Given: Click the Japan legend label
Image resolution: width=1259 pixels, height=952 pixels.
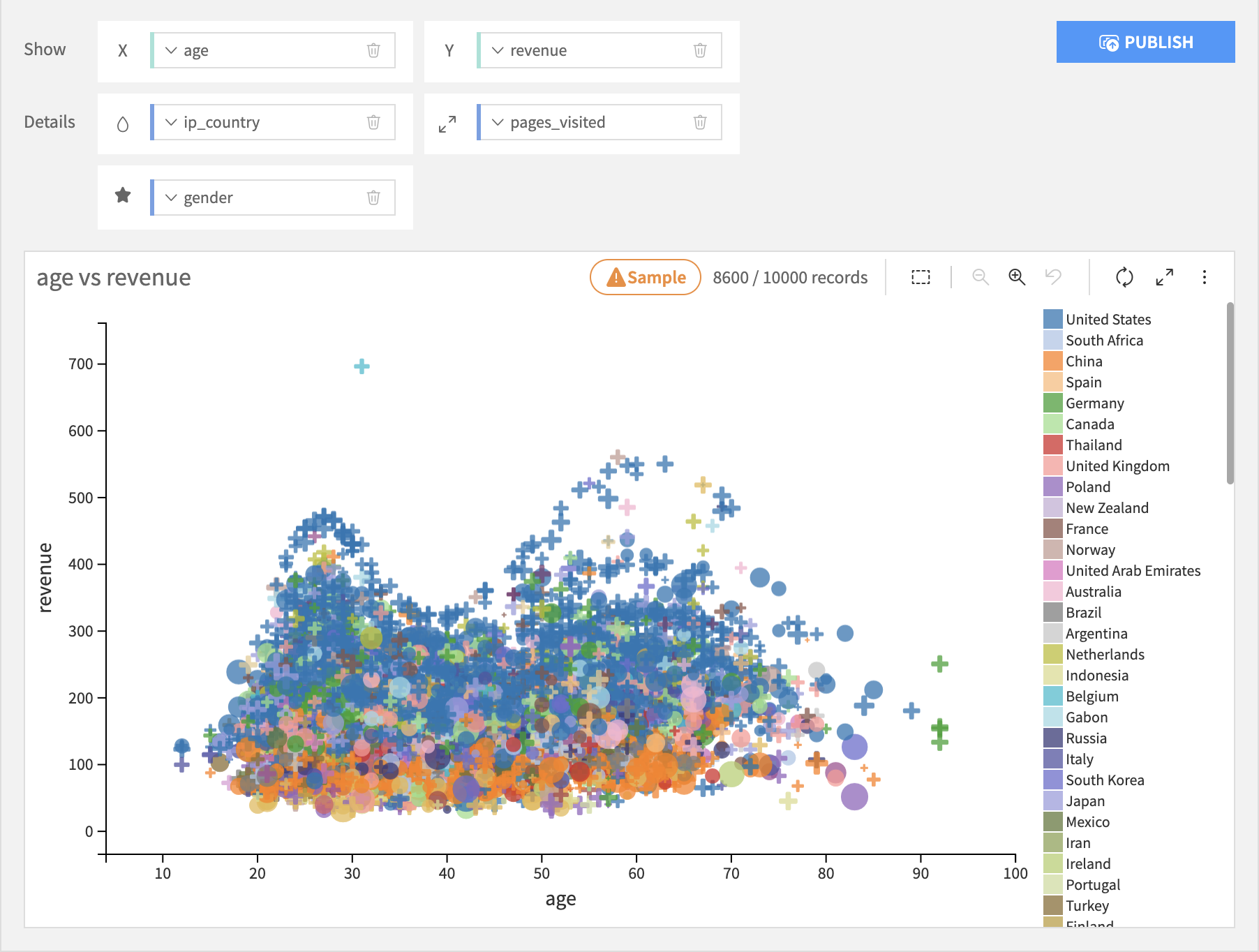Looking at the screenshot, I should (x=1085, y=801).
